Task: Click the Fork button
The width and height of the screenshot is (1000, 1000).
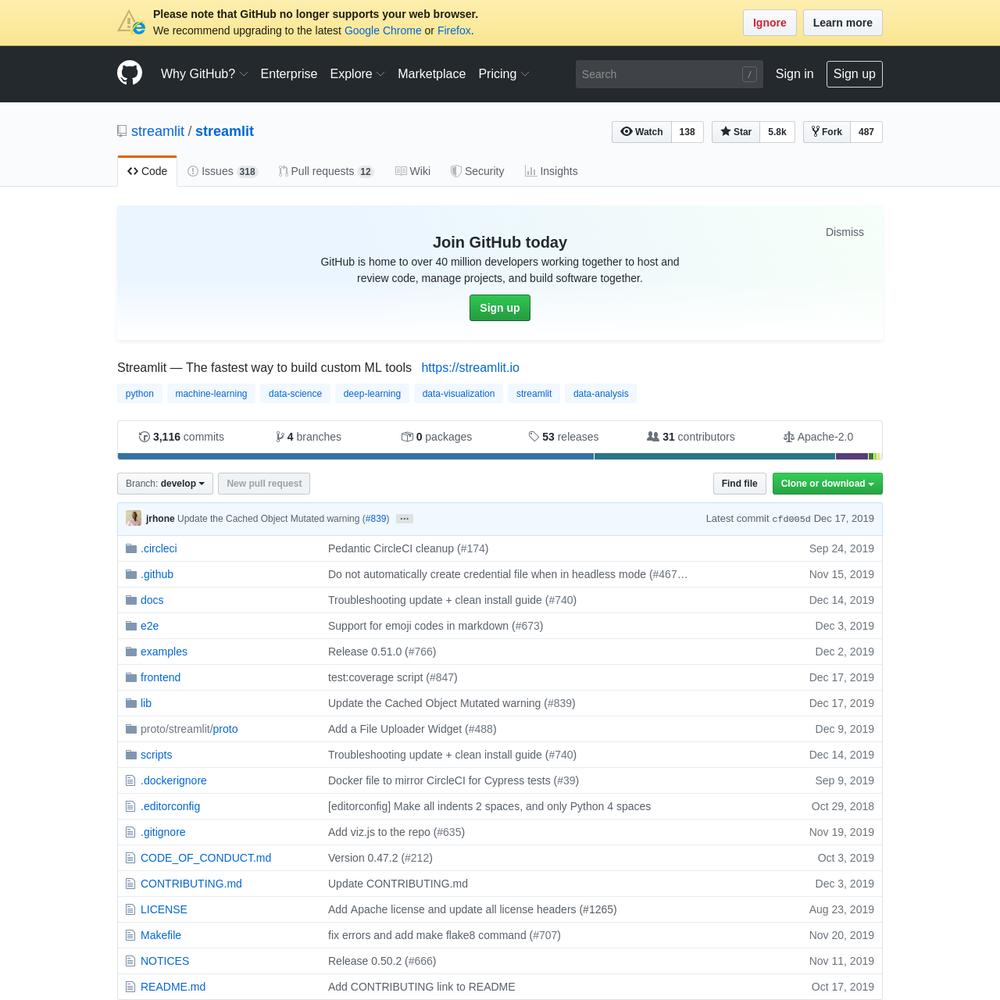Action: [x=827, y=132]
